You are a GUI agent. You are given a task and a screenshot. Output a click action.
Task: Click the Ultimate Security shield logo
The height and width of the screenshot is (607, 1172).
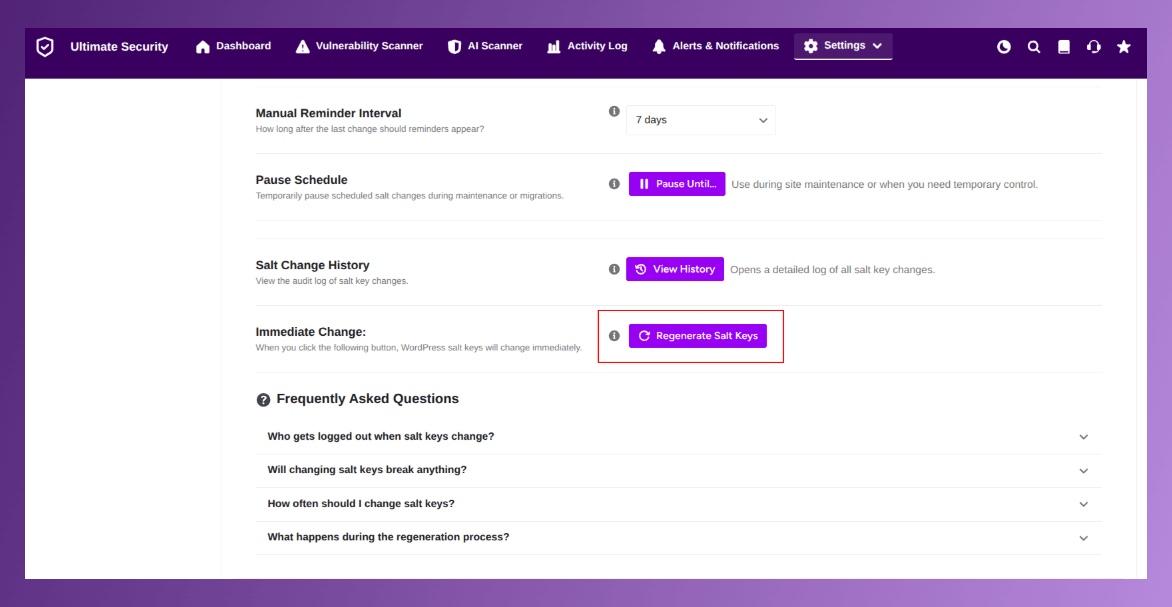coord(45,47)
